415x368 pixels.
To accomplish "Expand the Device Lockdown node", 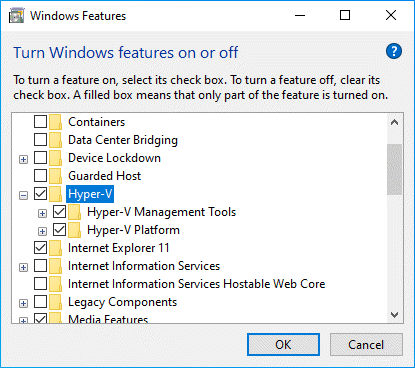I will tap(23, 159).
